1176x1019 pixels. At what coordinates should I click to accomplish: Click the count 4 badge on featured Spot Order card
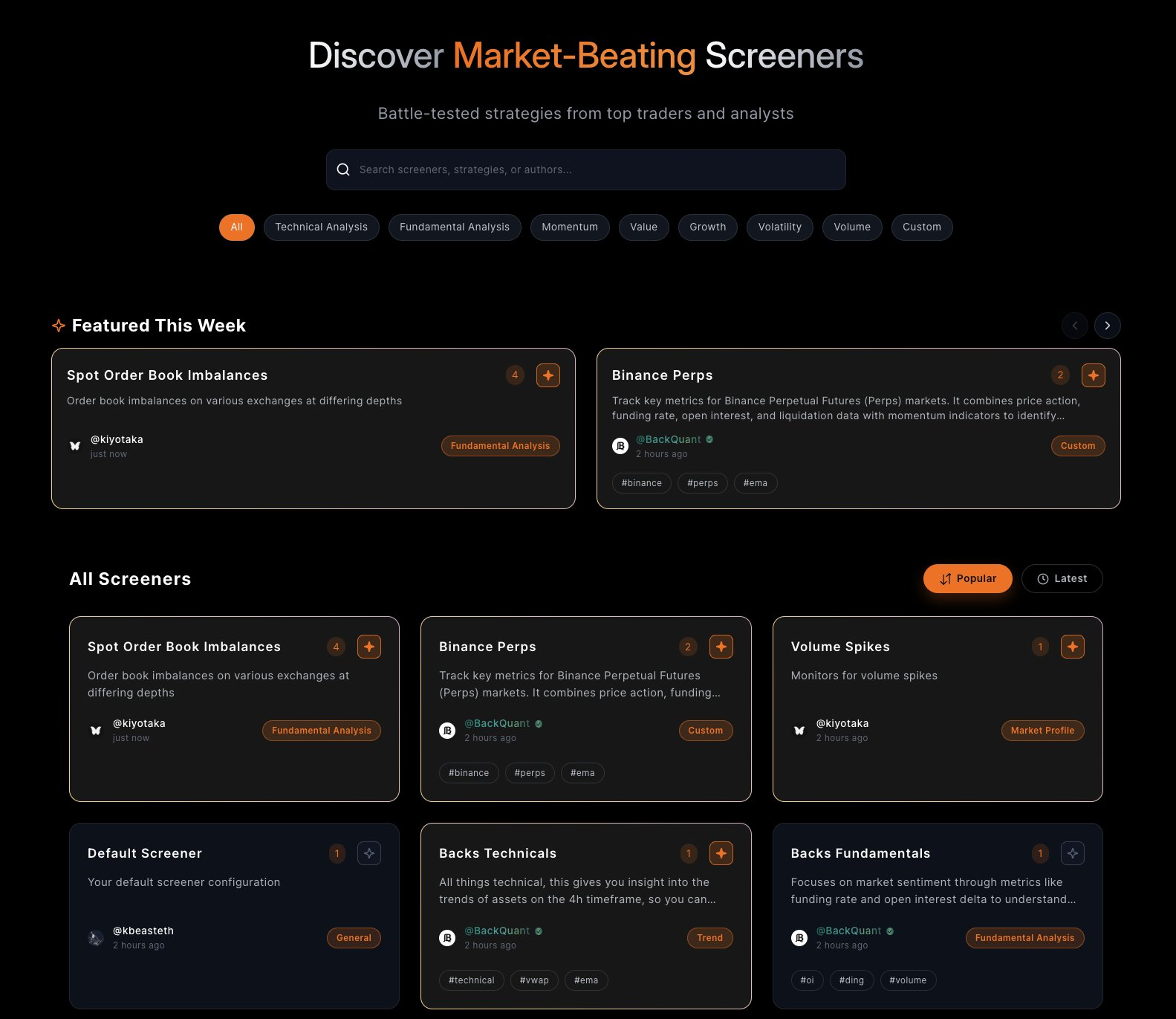pos(515,375)
